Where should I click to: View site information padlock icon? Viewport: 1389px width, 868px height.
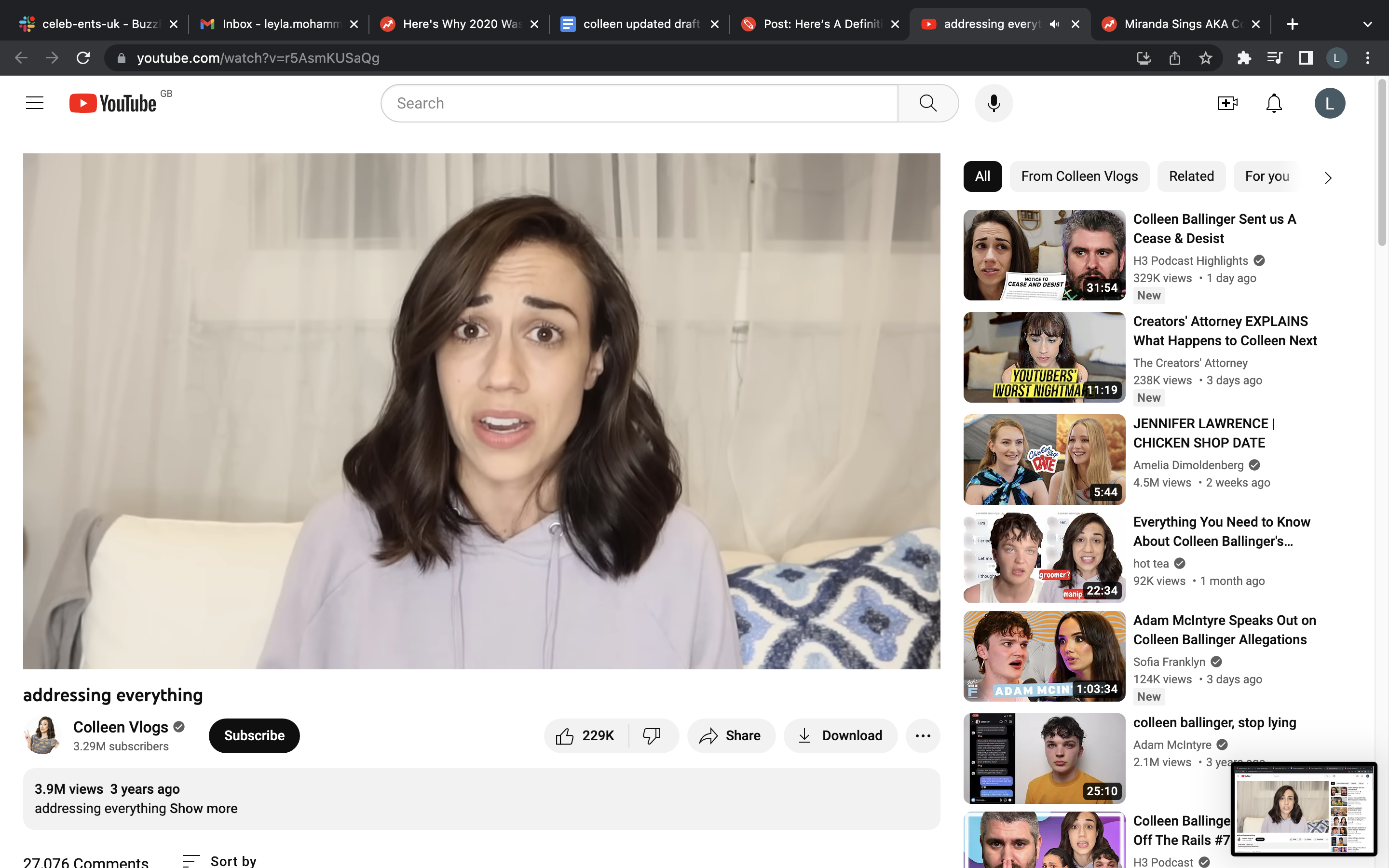pos(121,58)
